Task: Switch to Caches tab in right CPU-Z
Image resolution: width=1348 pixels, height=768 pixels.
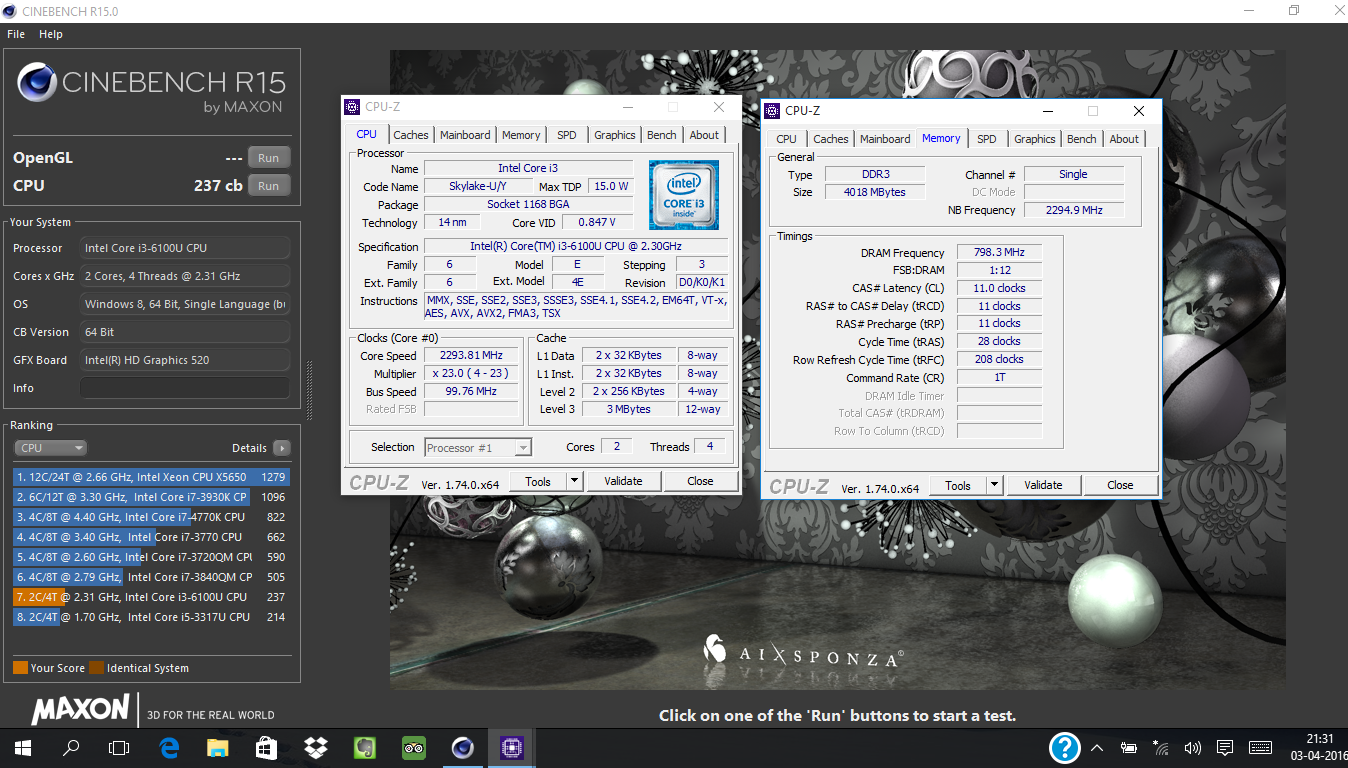Action: [x=831, y=139]
